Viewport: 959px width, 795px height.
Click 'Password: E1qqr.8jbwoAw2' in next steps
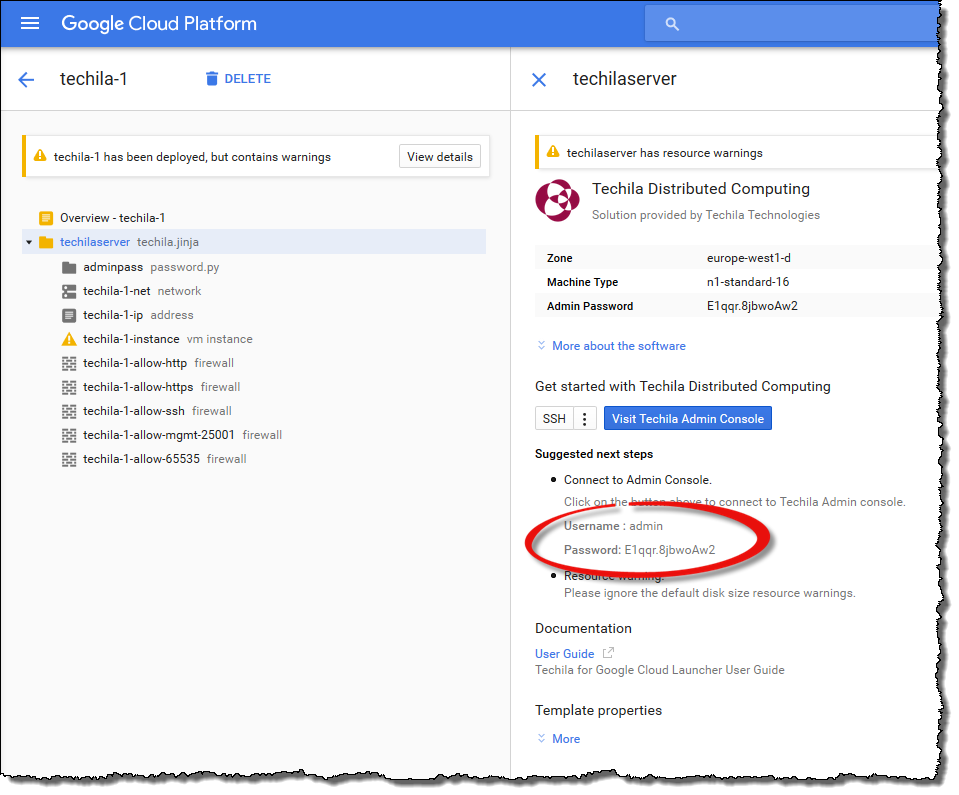(x=639, y=550)
